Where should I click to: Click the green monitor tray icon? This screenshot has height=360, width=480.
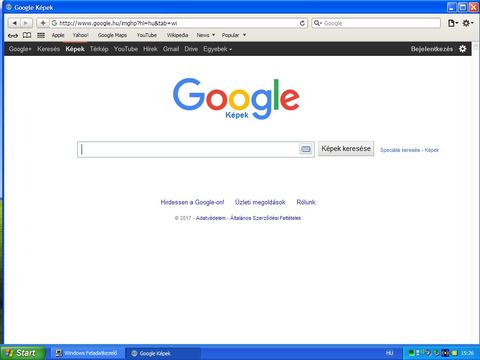click(x=411, y=353)
